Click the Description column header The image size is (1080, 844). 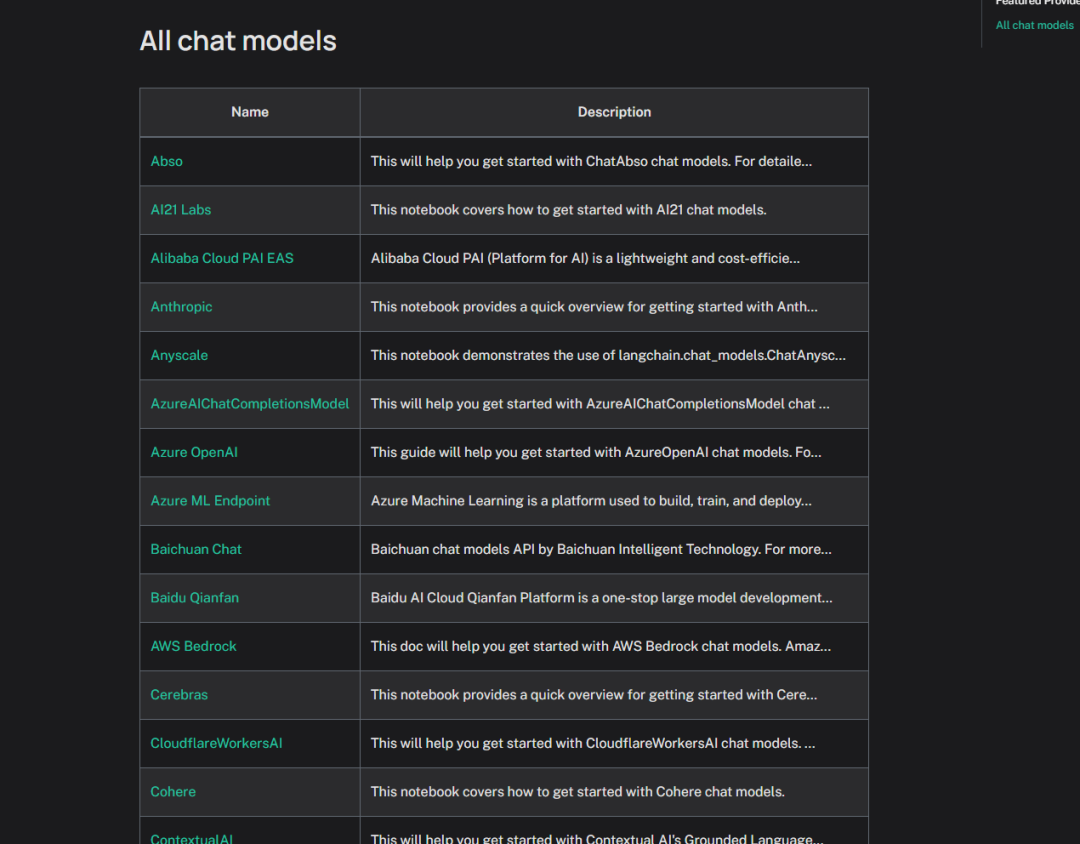[614, 112]
